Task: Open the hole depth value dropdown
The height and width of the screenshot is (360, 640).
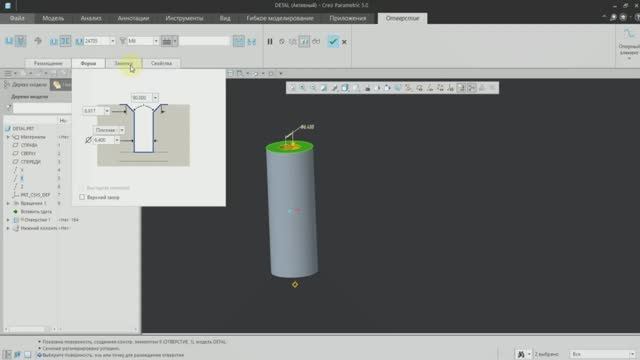Action: tap(113, 41)
